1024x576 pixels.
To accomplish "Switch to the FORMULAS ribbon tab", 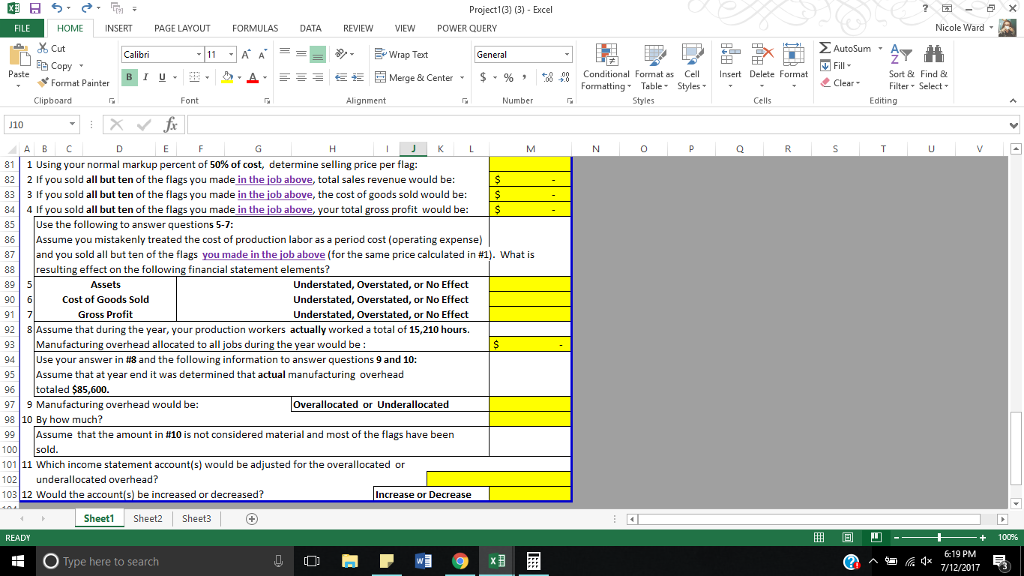I will (254, 28).
